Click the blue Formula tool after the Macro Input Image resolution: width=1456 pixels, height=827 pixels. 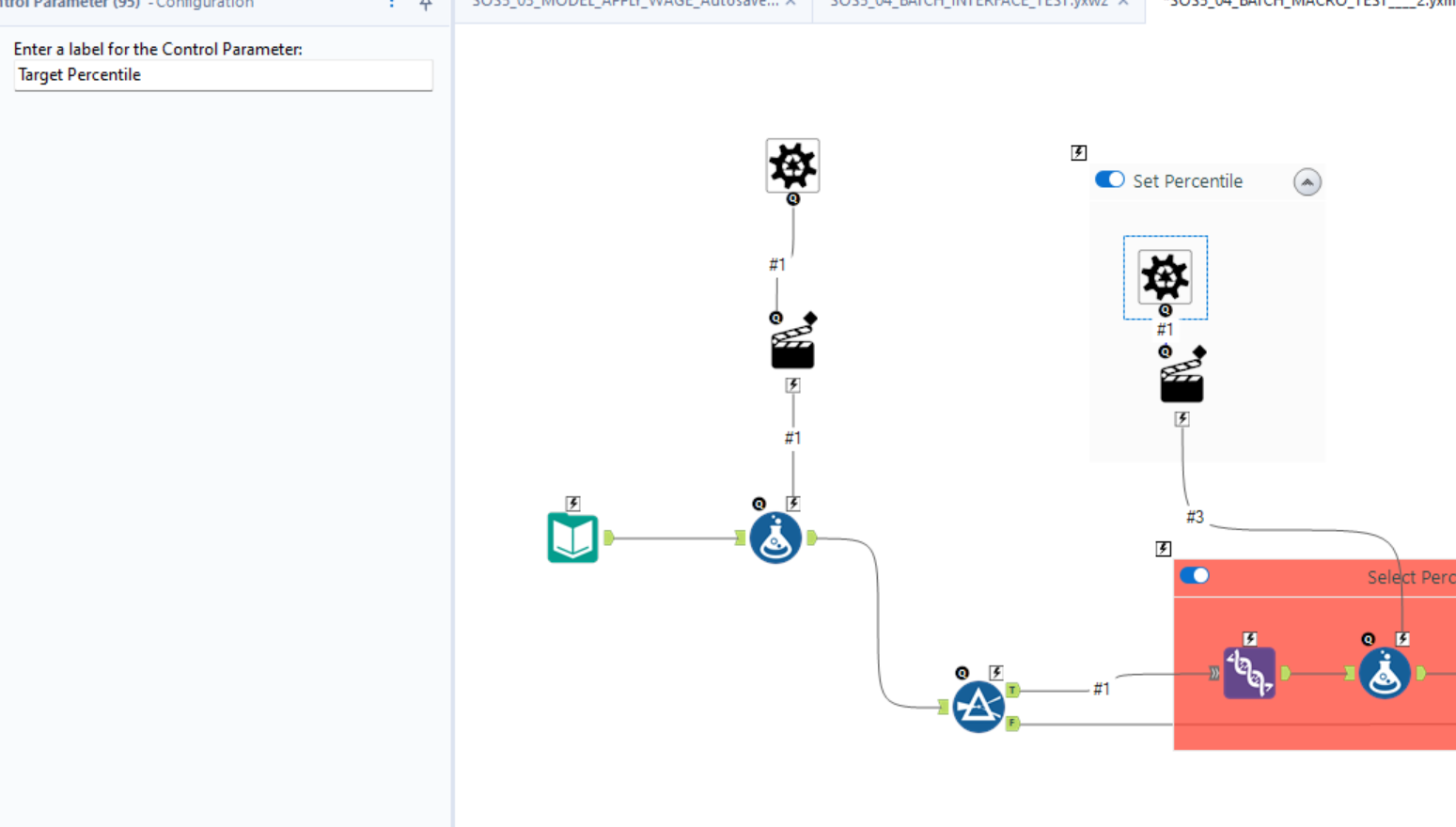click(x=775, y=537)
